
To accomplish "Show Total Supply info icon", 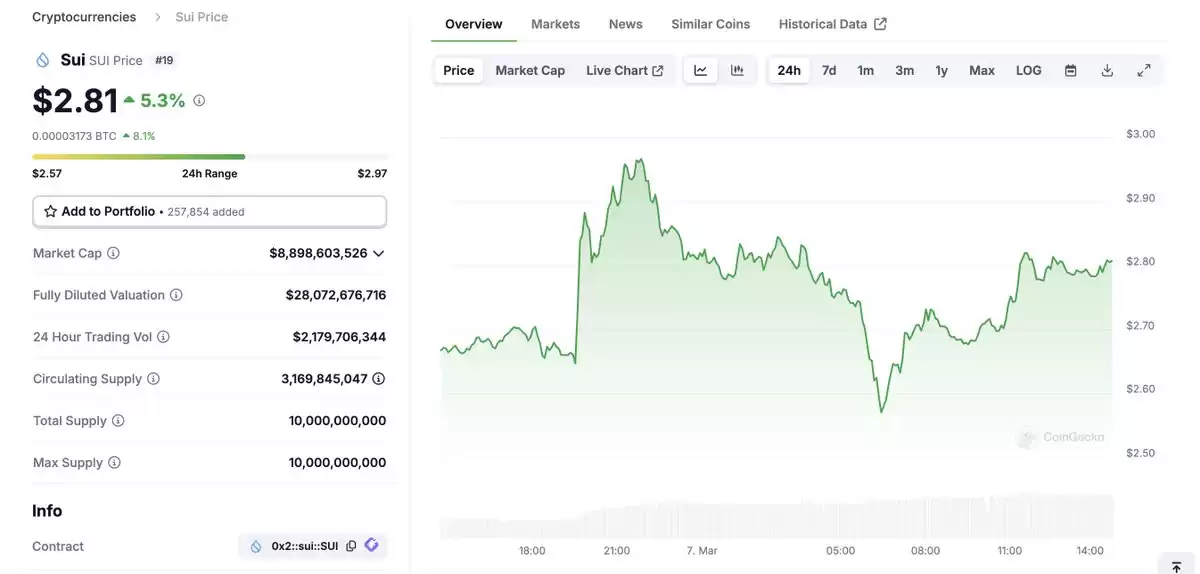I will (x=118, y=421).
